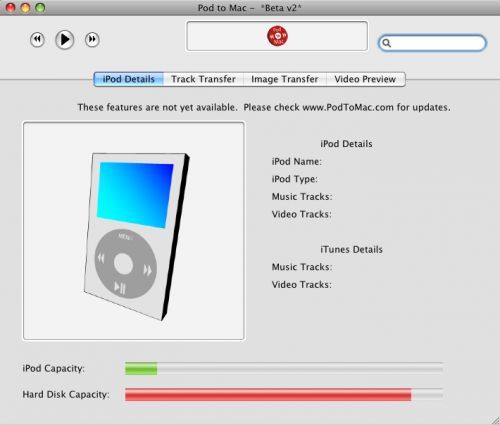Screen dimensions: 500x425
Task: Click the iPod illustration image
Action: (x=137, y=237)
